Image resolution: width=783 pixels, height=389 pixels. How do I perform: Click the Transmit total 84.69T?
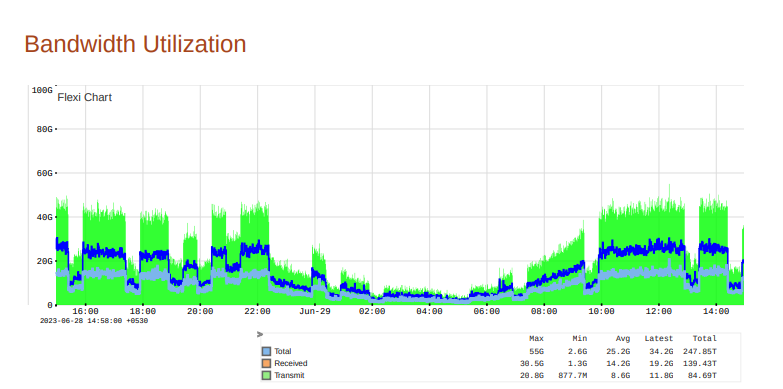pyautogui.click(x=702, y=376)
